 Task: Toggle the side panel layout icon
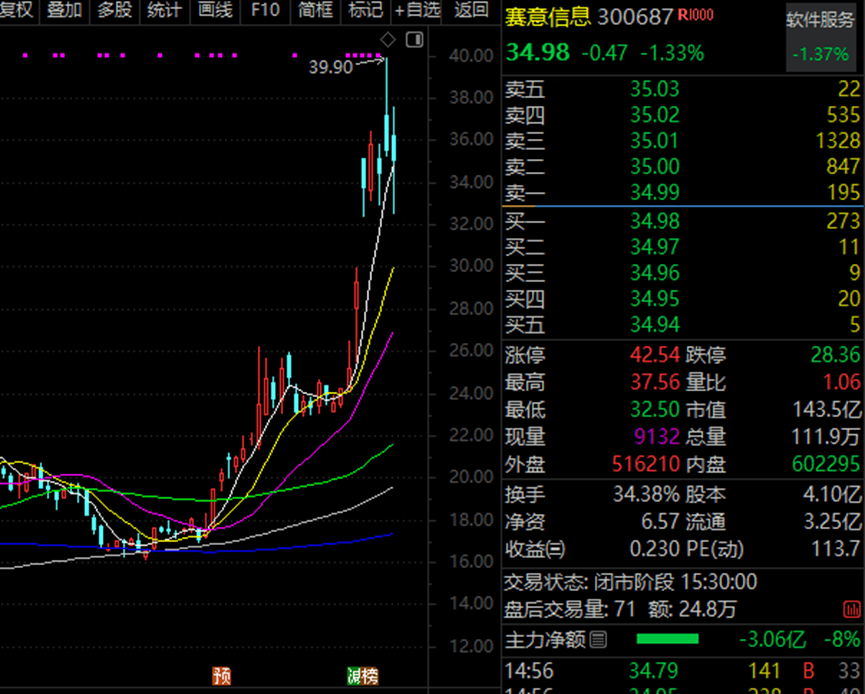tap(414, 39)
